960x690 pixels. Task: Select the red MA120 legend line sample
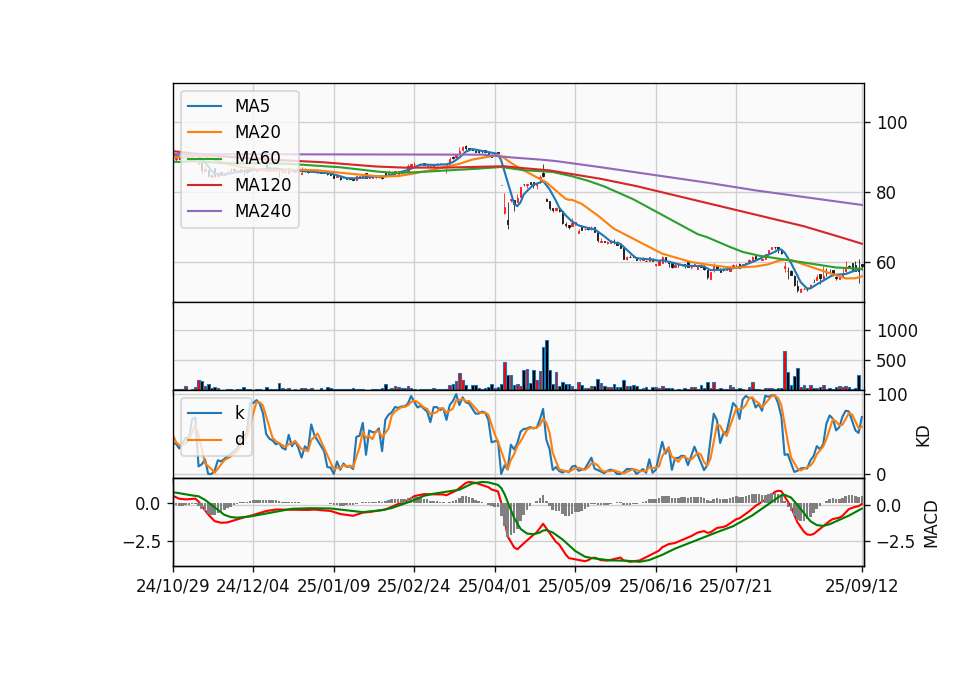[204, 184]
